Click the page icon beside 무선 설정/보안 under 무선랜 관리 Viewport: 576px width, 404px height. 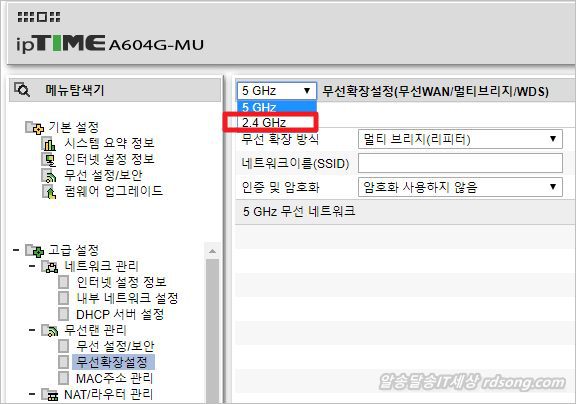click(x=64, y=346)
